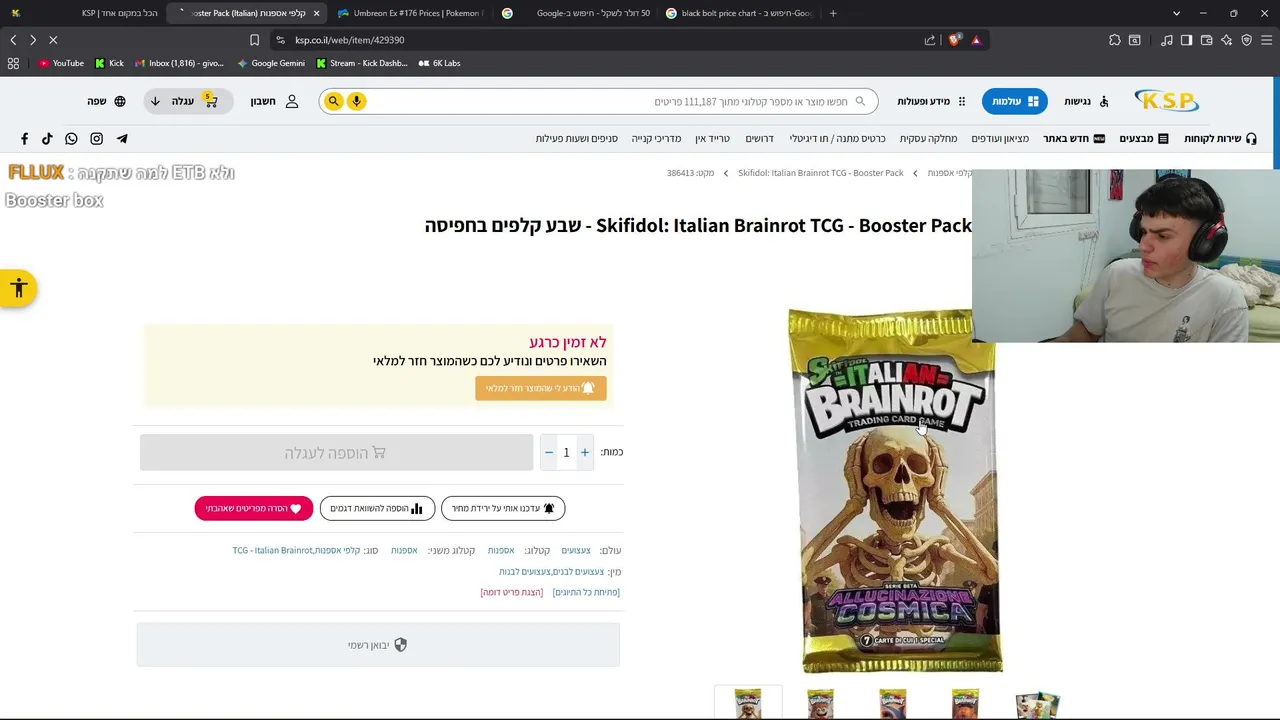The image size is (1280, 720).
Task: Activate the voice search microphone icon
Action: click(356, 101)
